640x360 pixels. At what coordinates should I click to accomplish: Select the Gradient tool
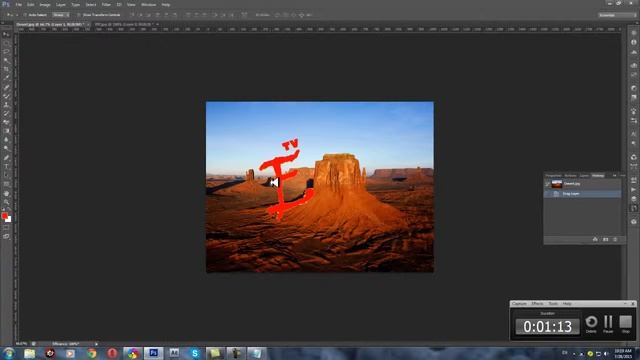(x=6, y=131)
